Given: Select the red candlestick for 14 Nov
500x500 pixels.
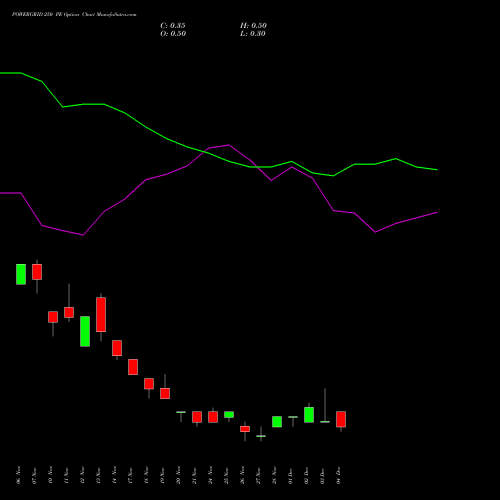Looking at the screenshot, I should (117, 348).
